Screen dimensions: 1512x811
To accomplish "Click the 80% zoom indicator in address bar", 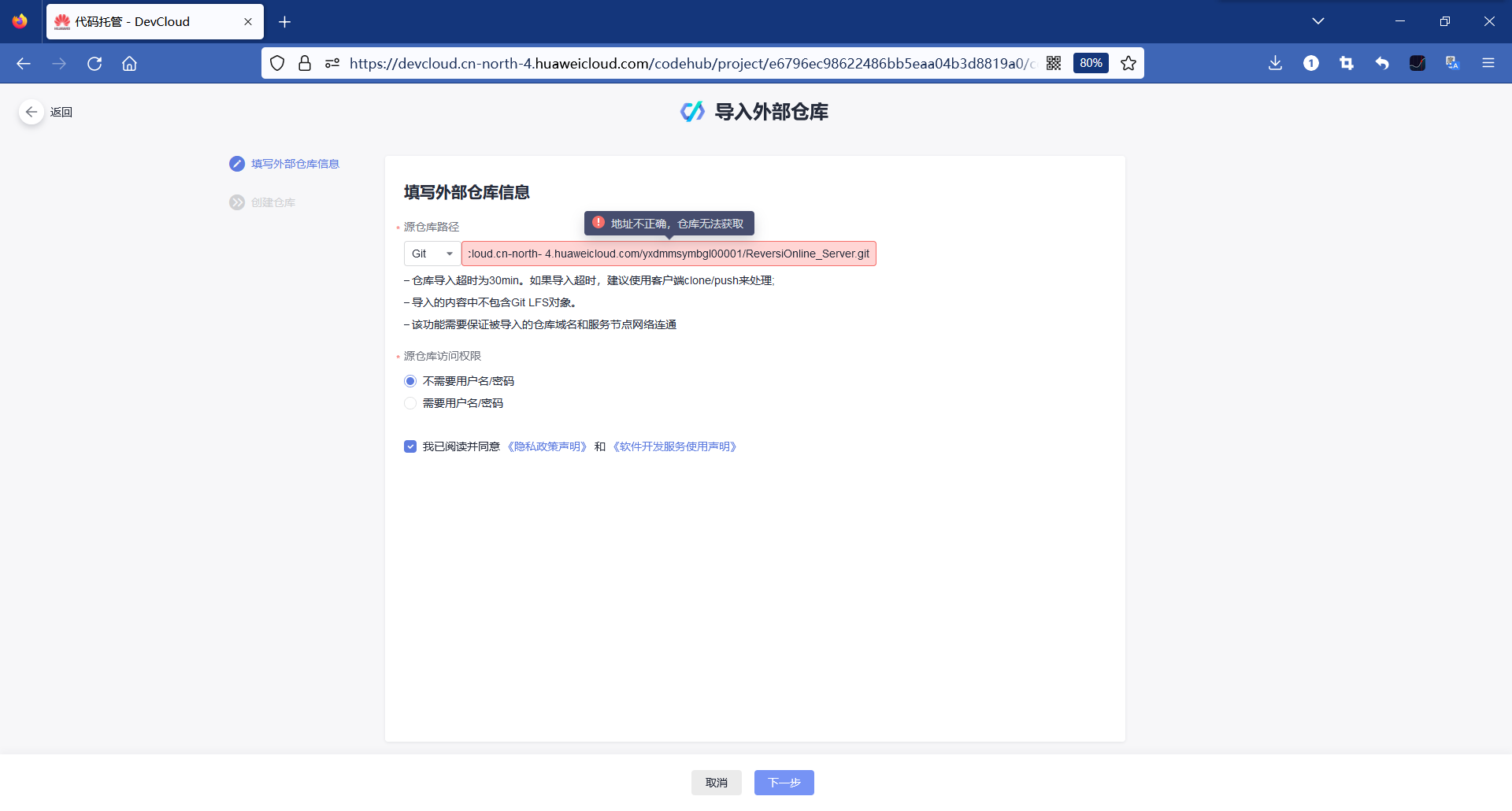I will pyautogui.click(x=1091, y=63).
